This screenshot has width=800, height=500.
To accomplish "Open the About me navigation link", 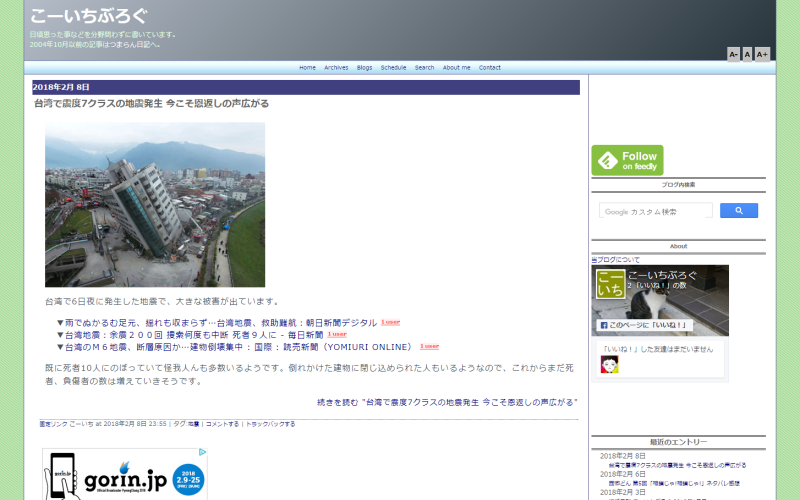I will pos(456,67).
